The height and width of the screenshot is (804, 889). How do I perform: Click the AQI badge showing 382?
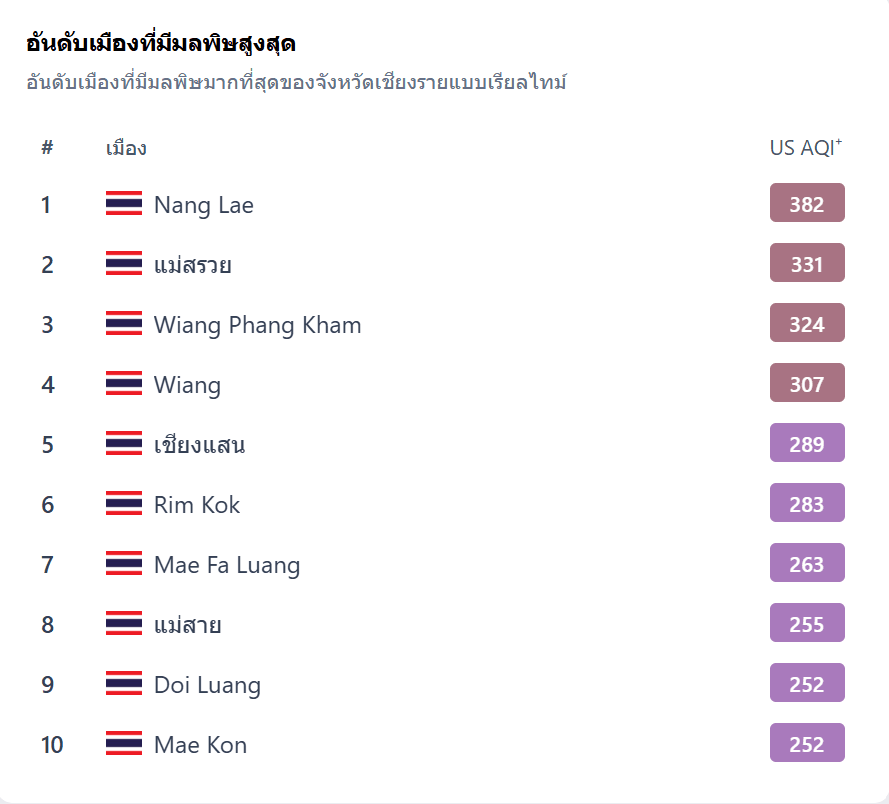tap(806, 203)
